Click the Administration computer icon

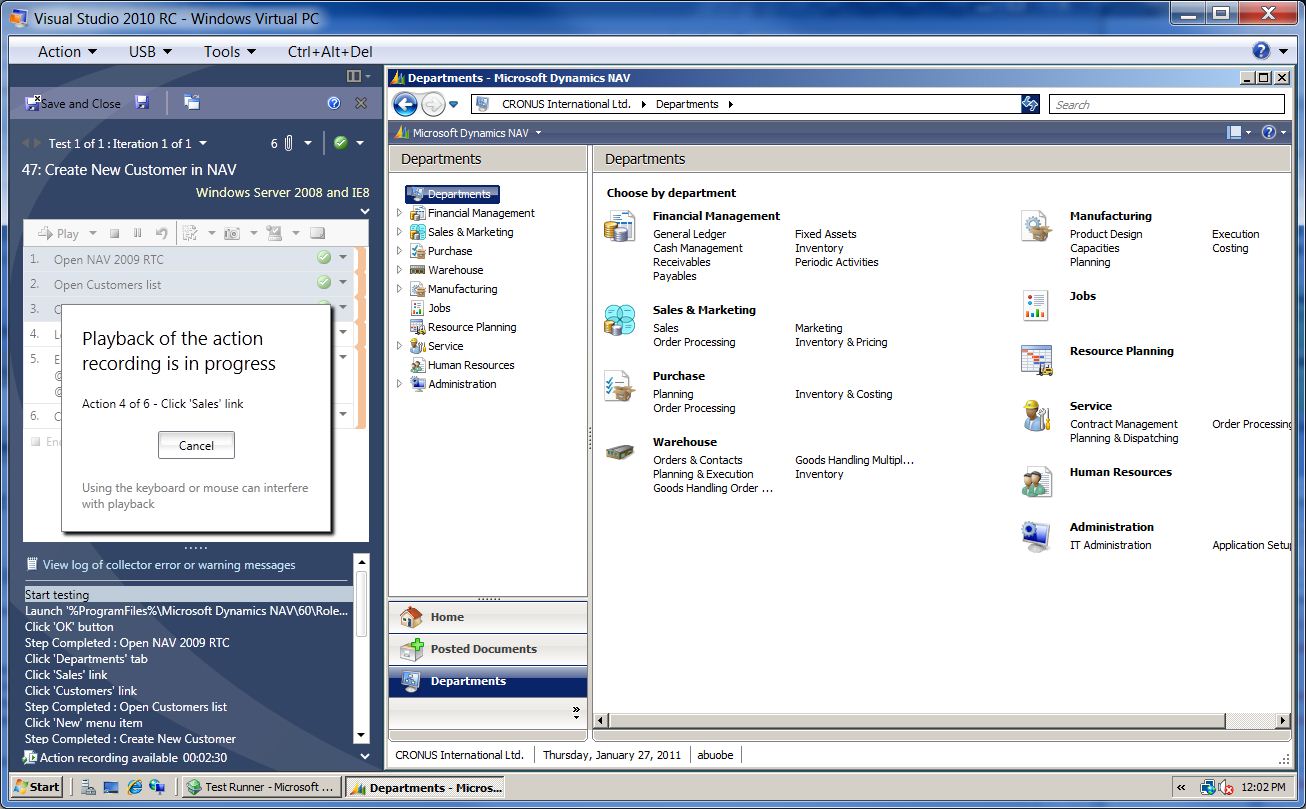point(1037,537)
